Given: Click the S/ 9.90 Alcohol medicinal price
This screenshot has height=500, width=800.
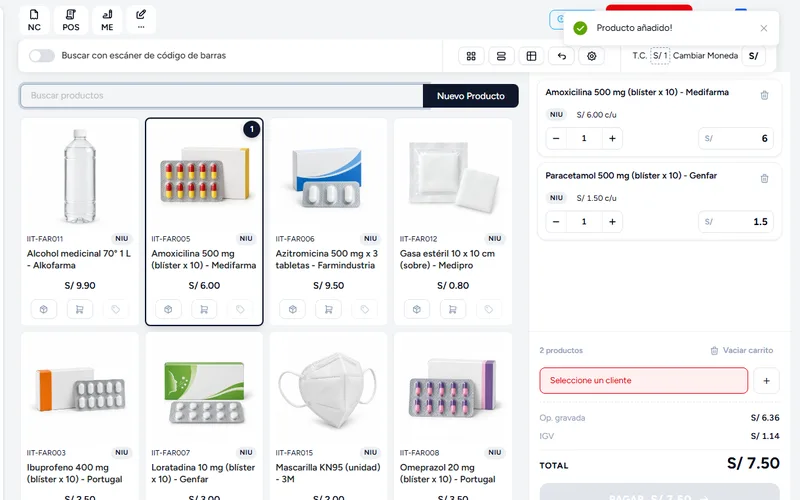Looking at the screenshot, I should click(x=80, y=286).
